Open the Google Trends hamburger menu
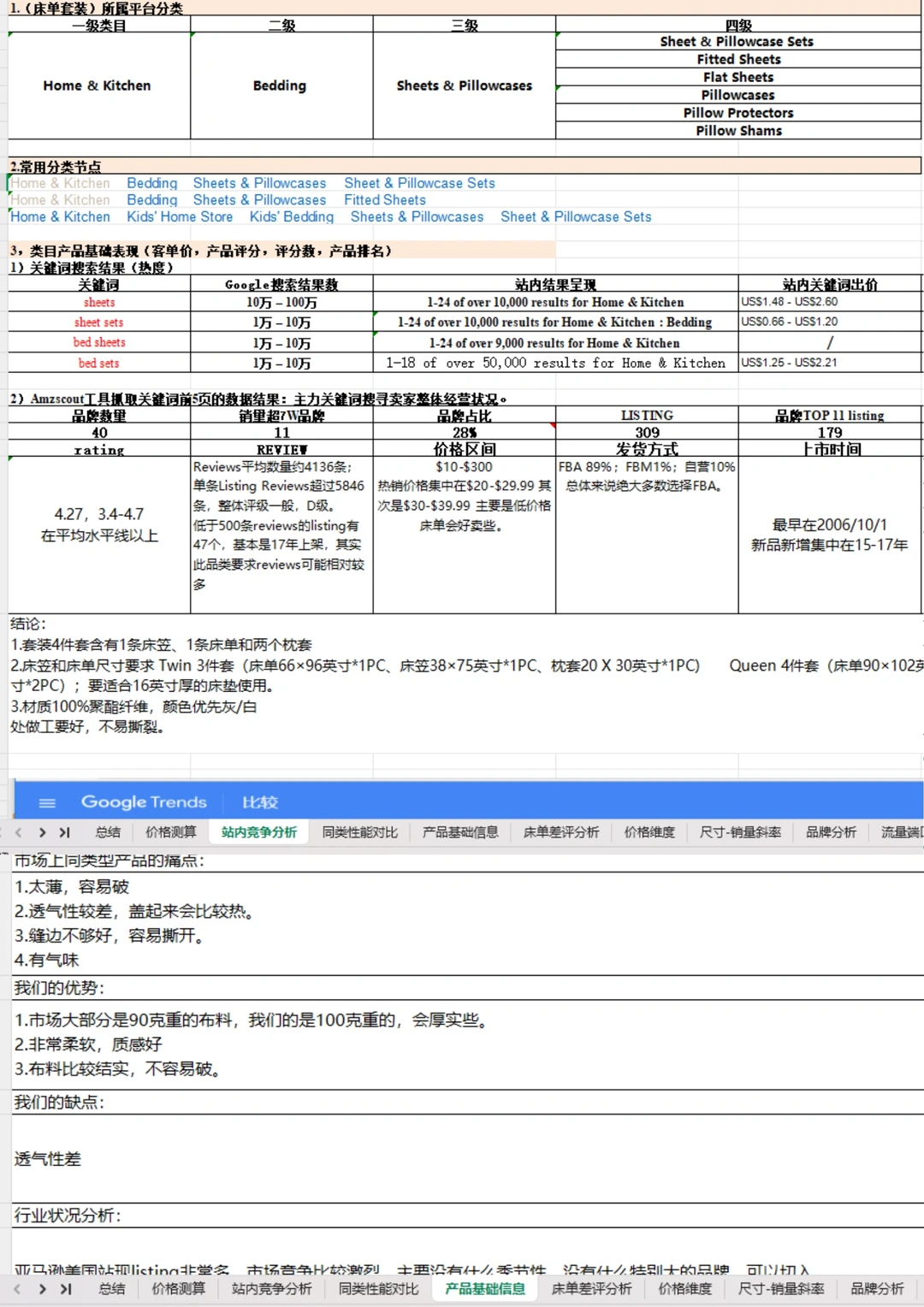924x1307 pixels. click(46, 802)
